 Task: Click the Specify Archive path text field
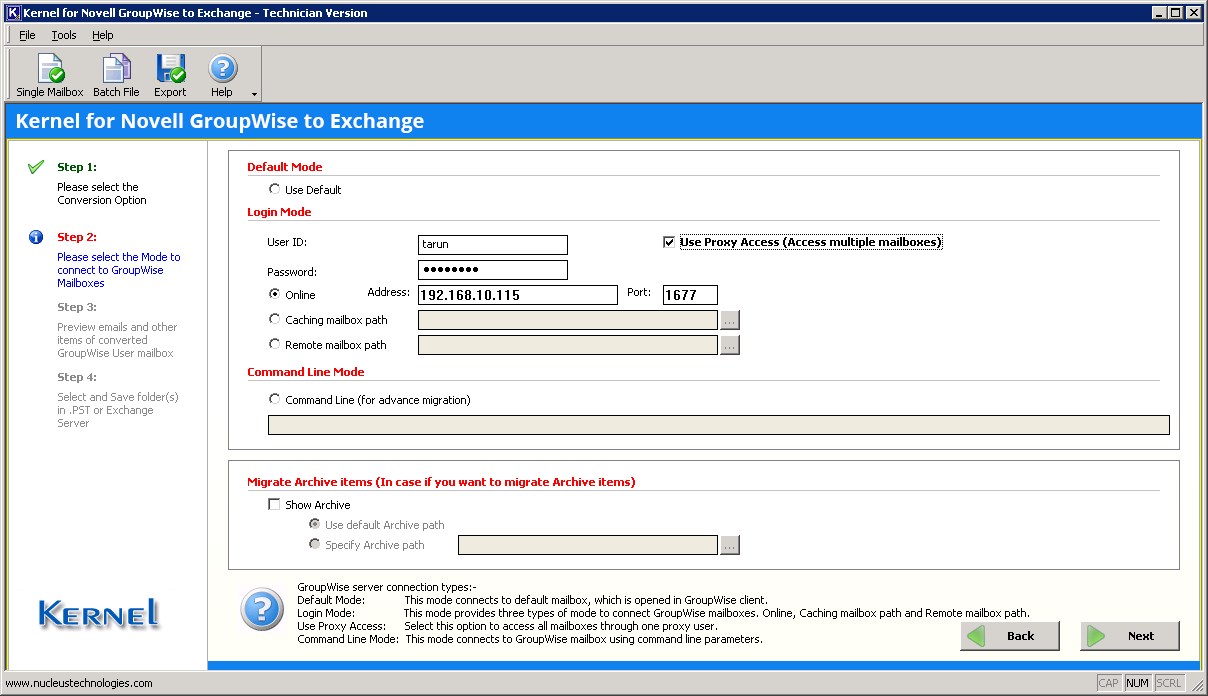click(588, 545)
